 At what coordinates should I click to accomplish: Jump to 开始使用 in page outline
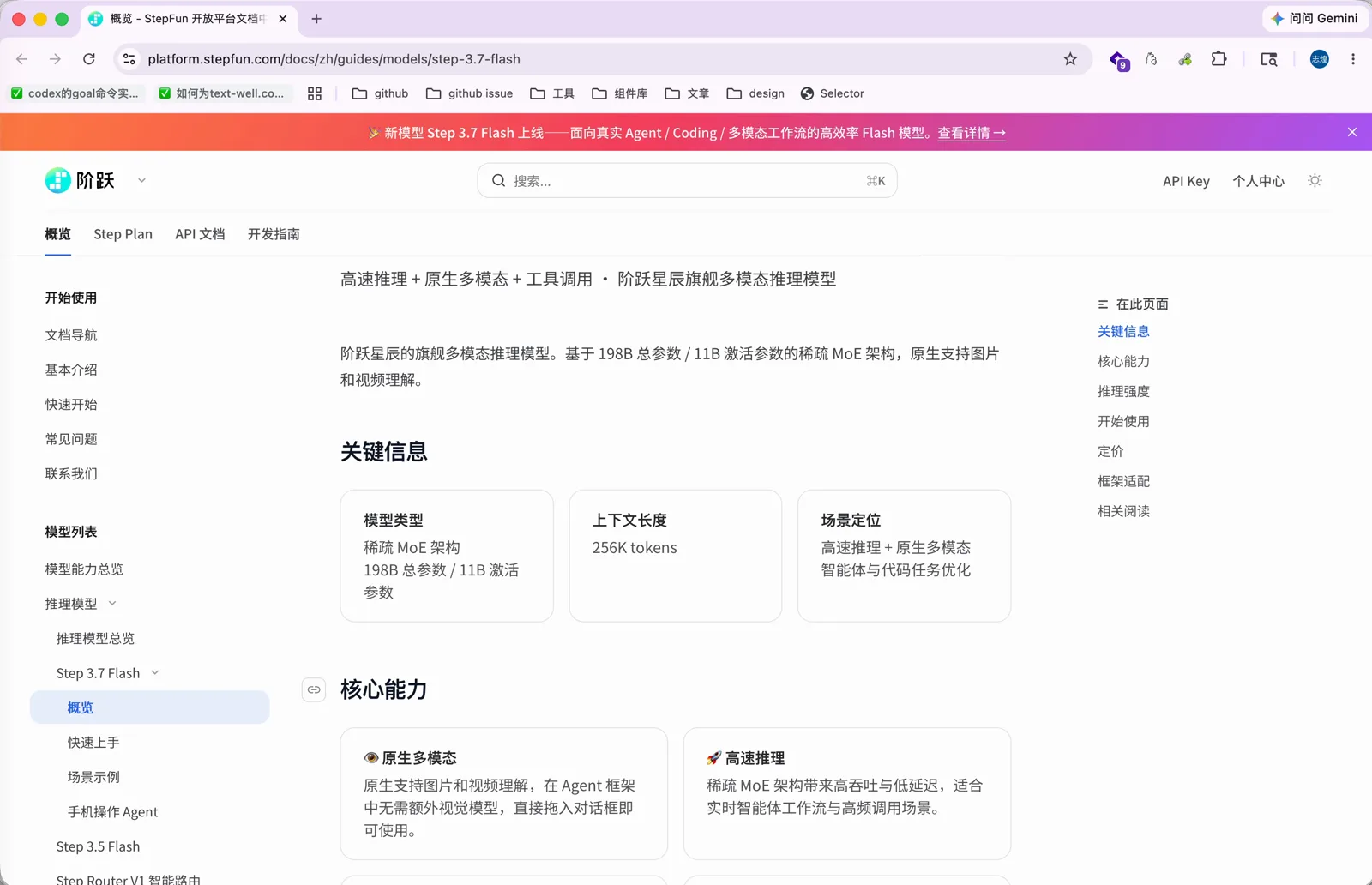(x=1123, y=421)
